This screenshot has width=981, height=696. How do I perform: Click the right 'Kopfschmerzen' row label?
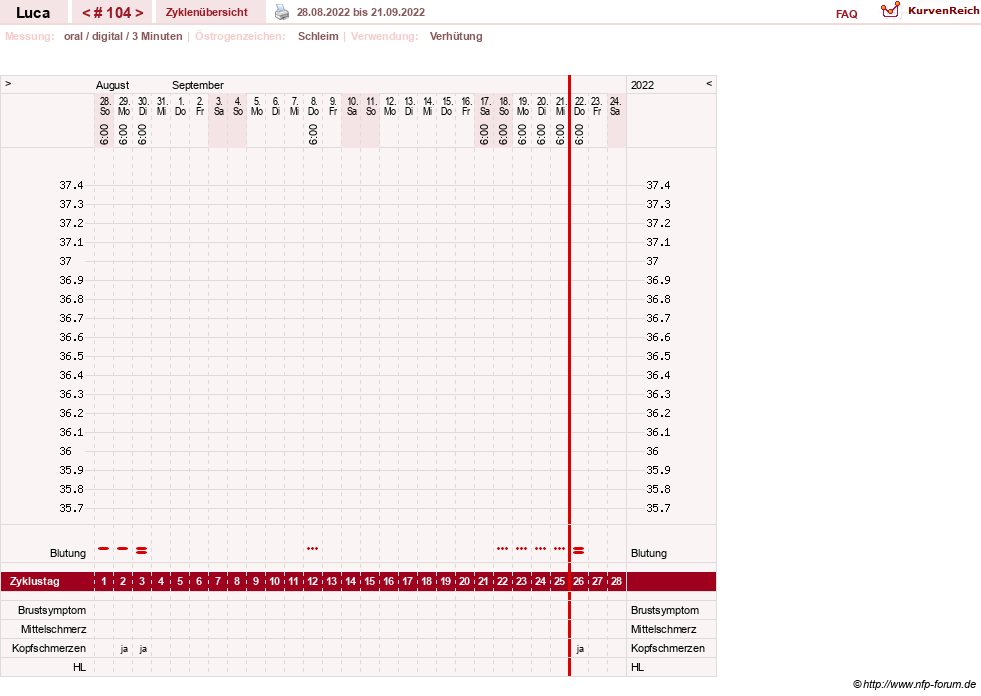[668, 648]
